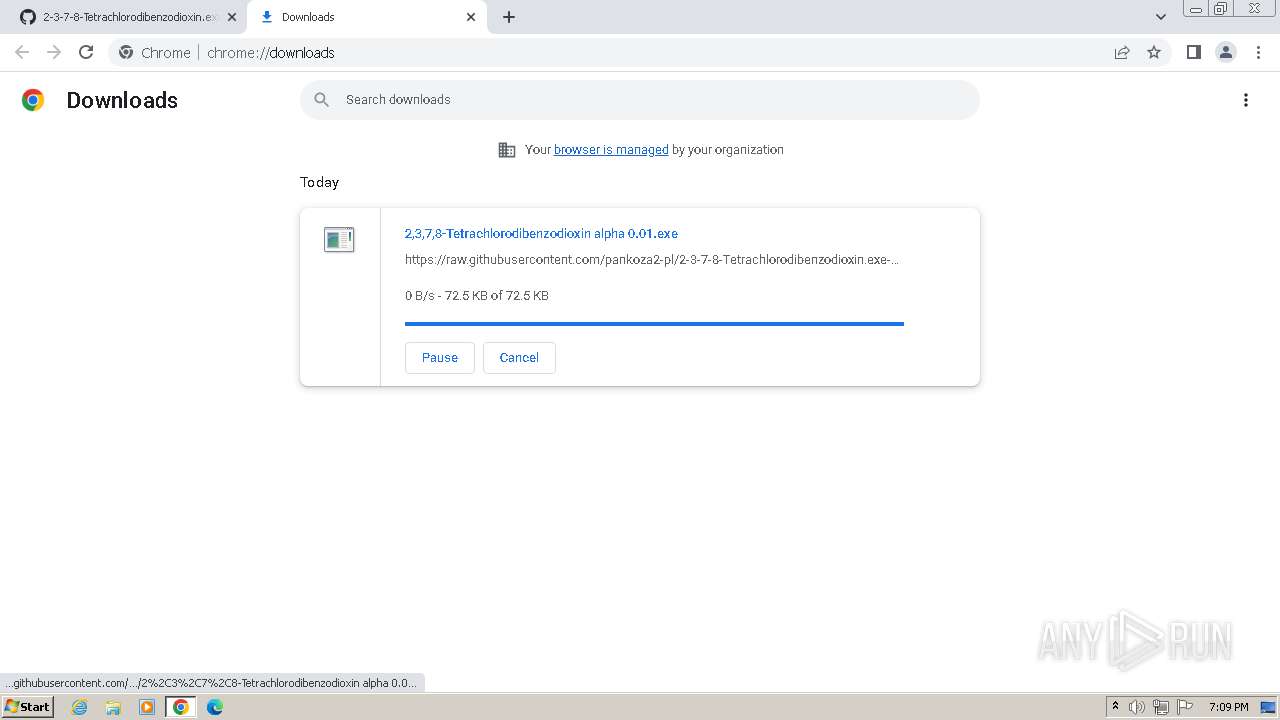Open Chrome's three-dot main menu
Image resolution: width=1280 pixels, height=720 pixels.
(1258, 52)
